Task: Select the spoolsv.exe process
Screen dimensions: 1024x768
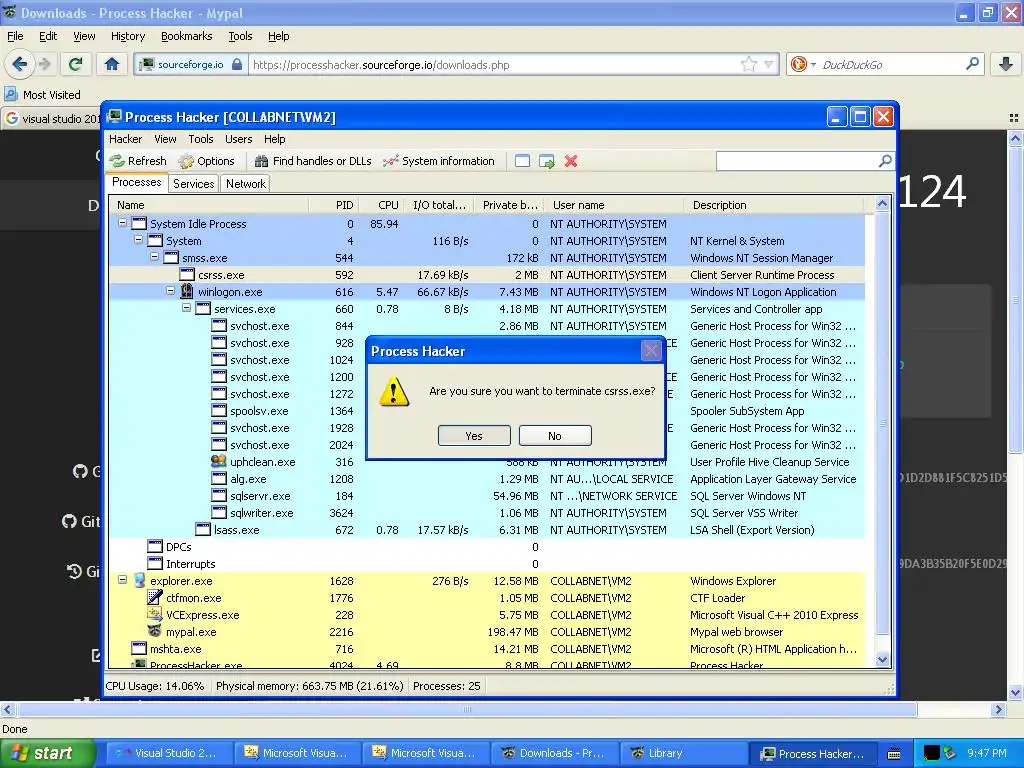Action: pos(487,411)
